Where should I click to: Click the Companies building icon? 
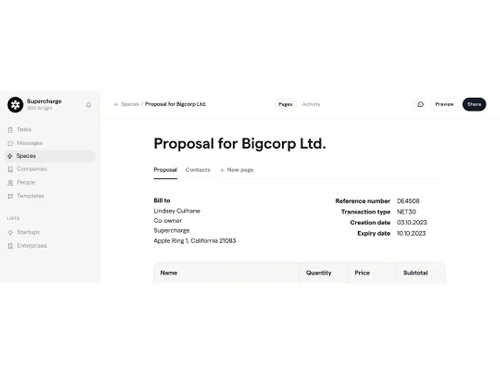click(10, 169)
